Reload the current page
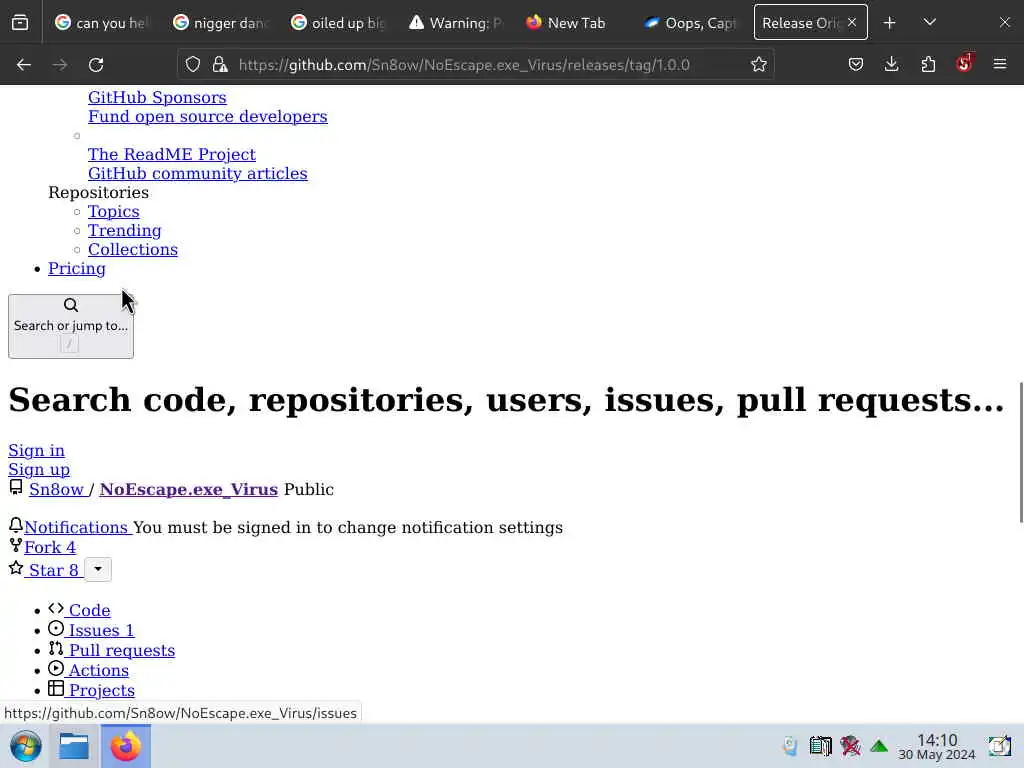 click(x=96, y=65)
